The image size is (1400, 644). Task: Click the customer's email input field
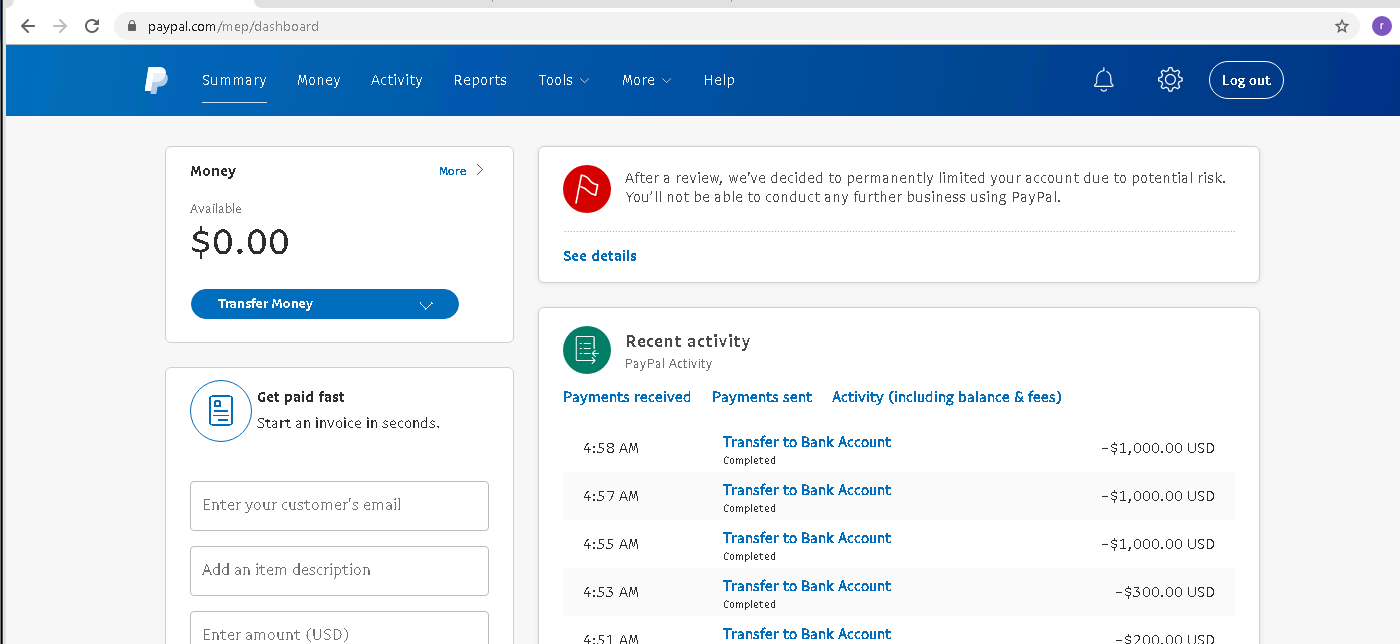[339, 505]
